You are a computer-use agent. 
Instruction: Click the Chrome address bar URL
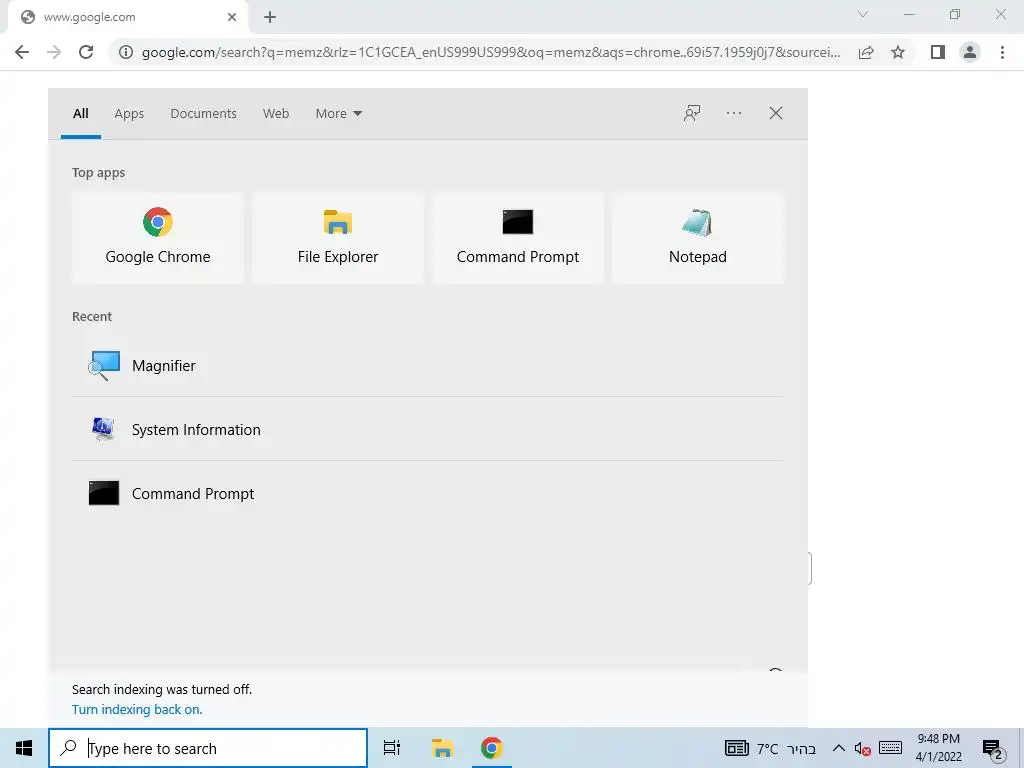click(490, 52)
